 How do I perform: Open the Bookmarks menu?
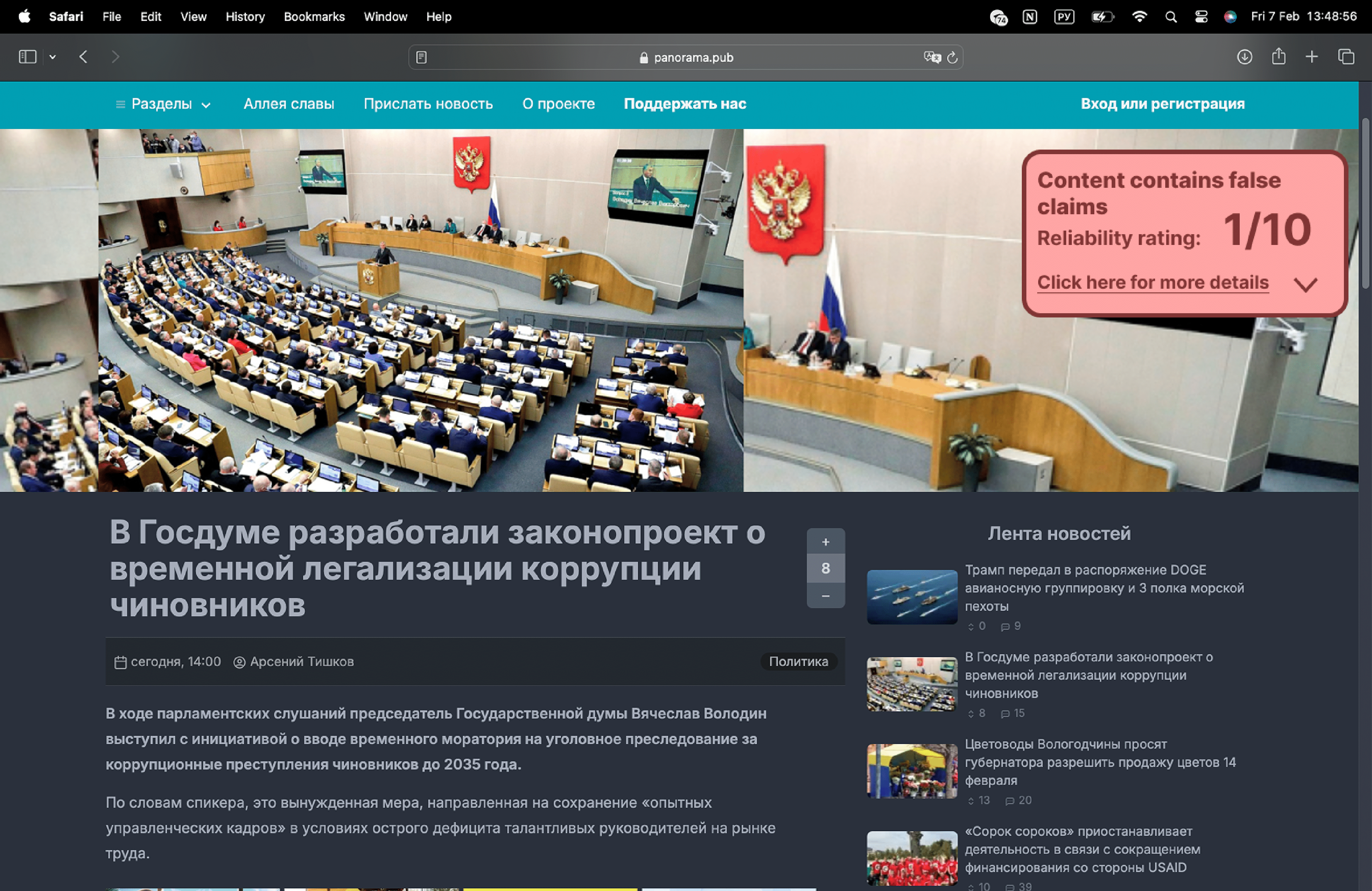[x=314, y=17]
